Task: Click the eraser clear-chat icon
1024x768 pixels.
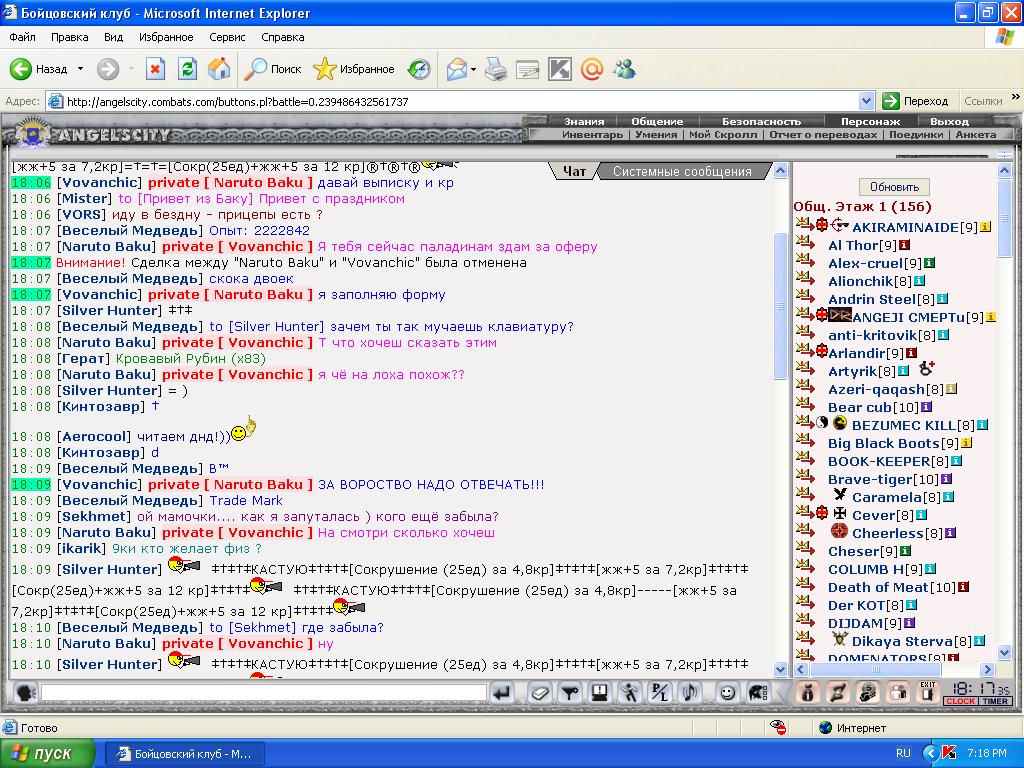Action: 539,692
